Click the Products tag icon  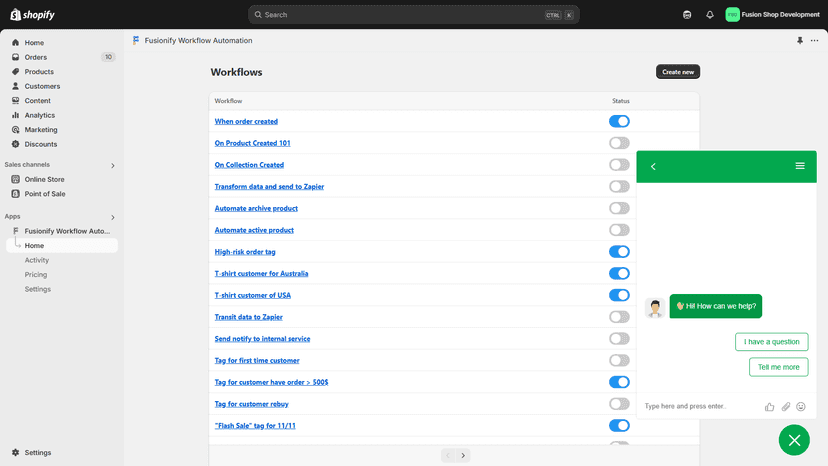[x=15, y=71]
